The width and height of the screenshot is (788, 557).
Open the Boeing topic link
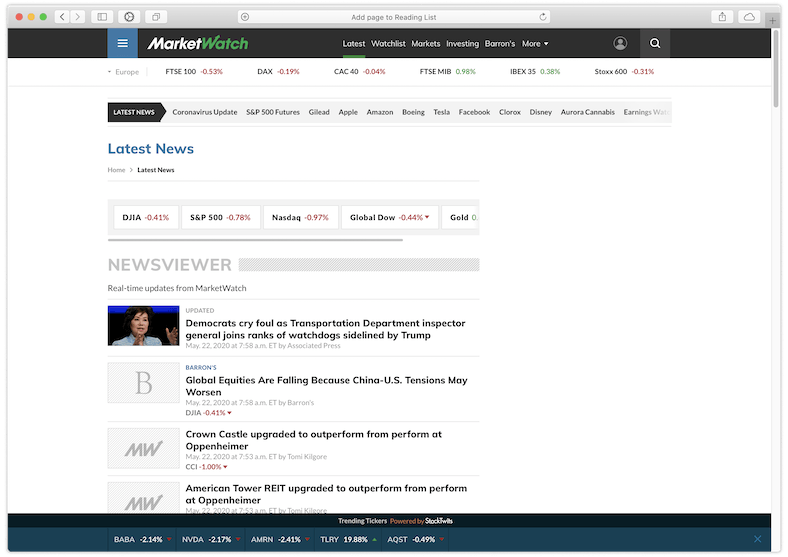pyautogui.click(x=413, y=112)
